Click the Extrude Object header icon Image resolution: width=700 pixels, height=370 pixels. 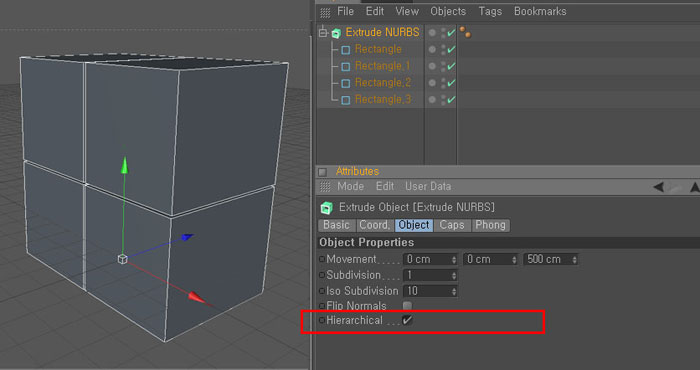[327, 208]
